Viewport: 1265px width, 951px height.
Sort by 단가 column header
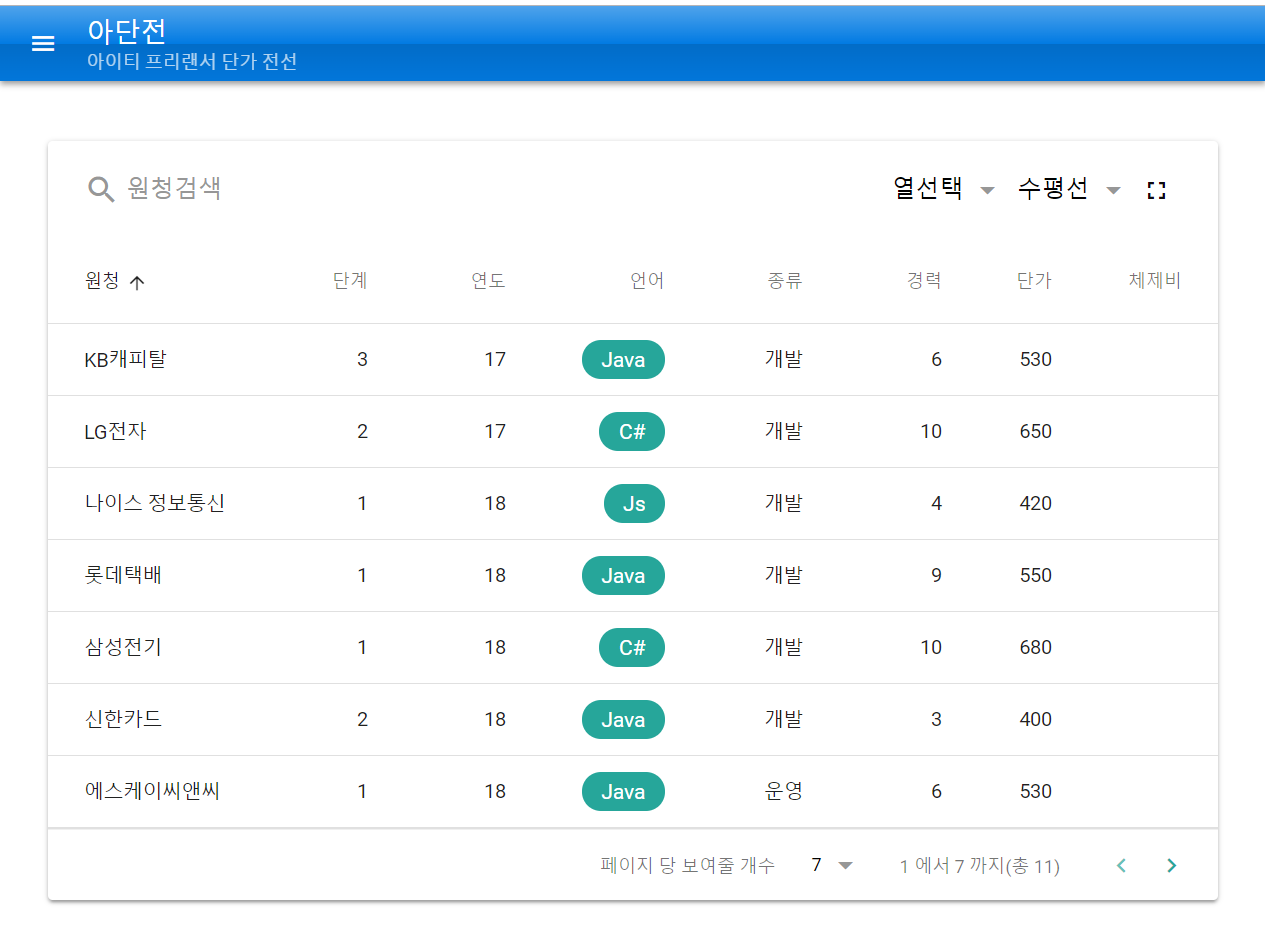pos(1034,281)
